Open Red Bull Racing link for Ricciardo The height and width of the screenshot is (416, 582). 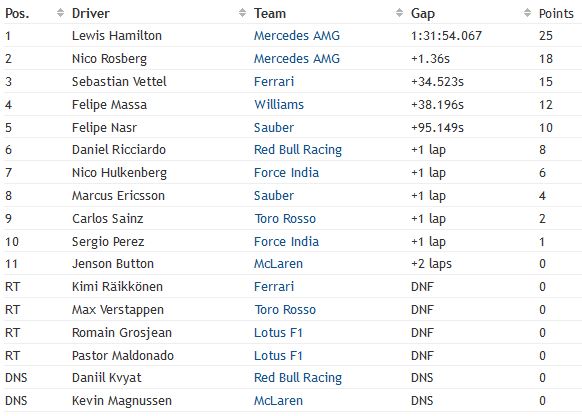click(298, 150)
